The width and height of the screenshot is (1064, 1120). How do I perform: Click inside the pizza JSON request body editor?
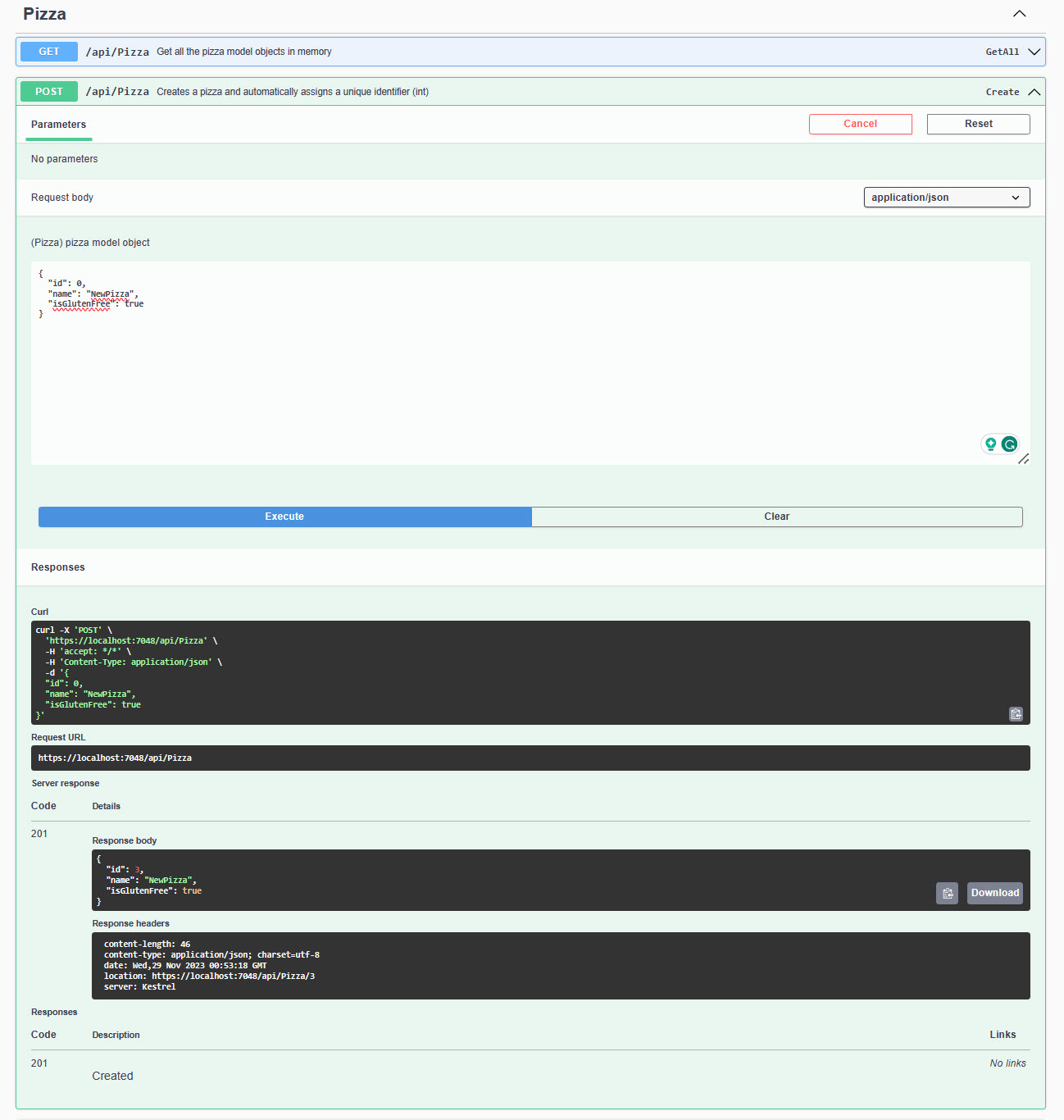coord(492,369)
